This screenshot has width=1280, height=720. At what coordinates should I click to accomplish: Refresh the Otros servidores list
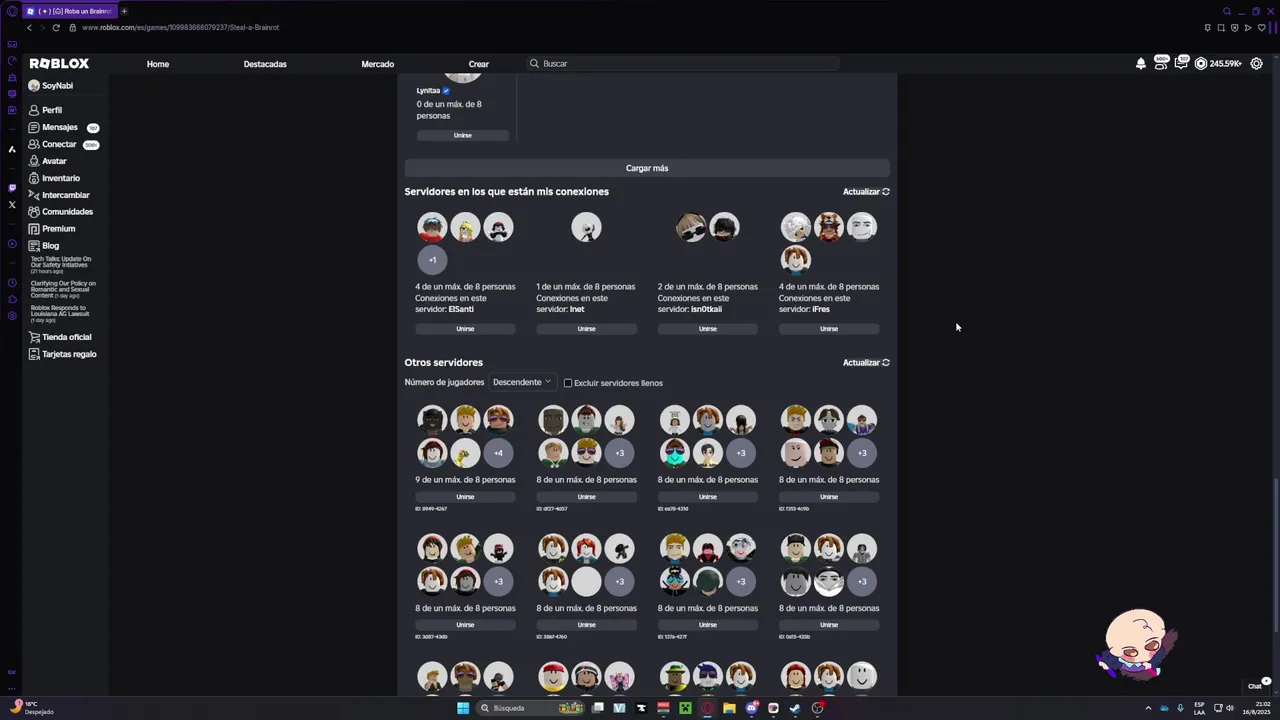(x=866, y=363)
